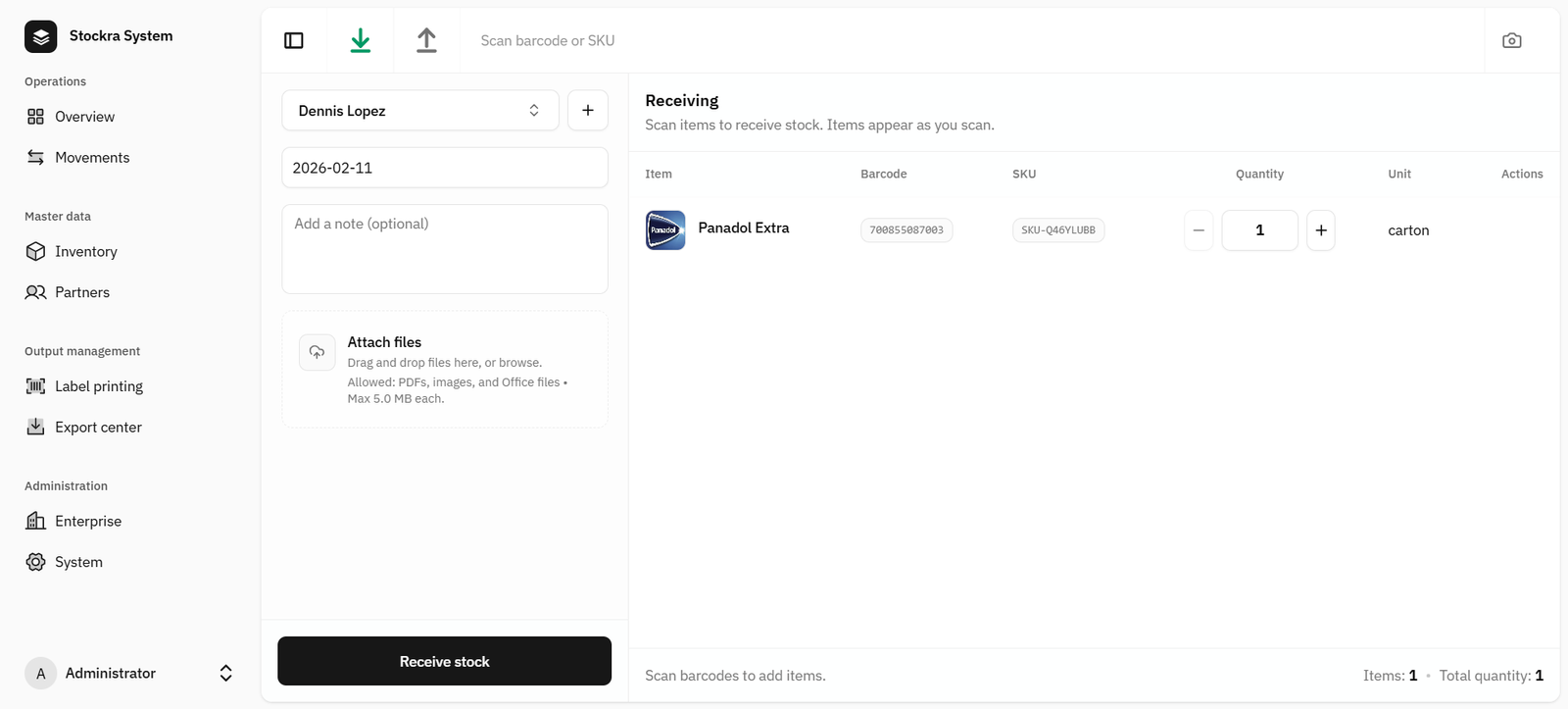Click the Stockra System logo
The image size is (1568, 709).
pyautogui.click(x=40, y=36)
